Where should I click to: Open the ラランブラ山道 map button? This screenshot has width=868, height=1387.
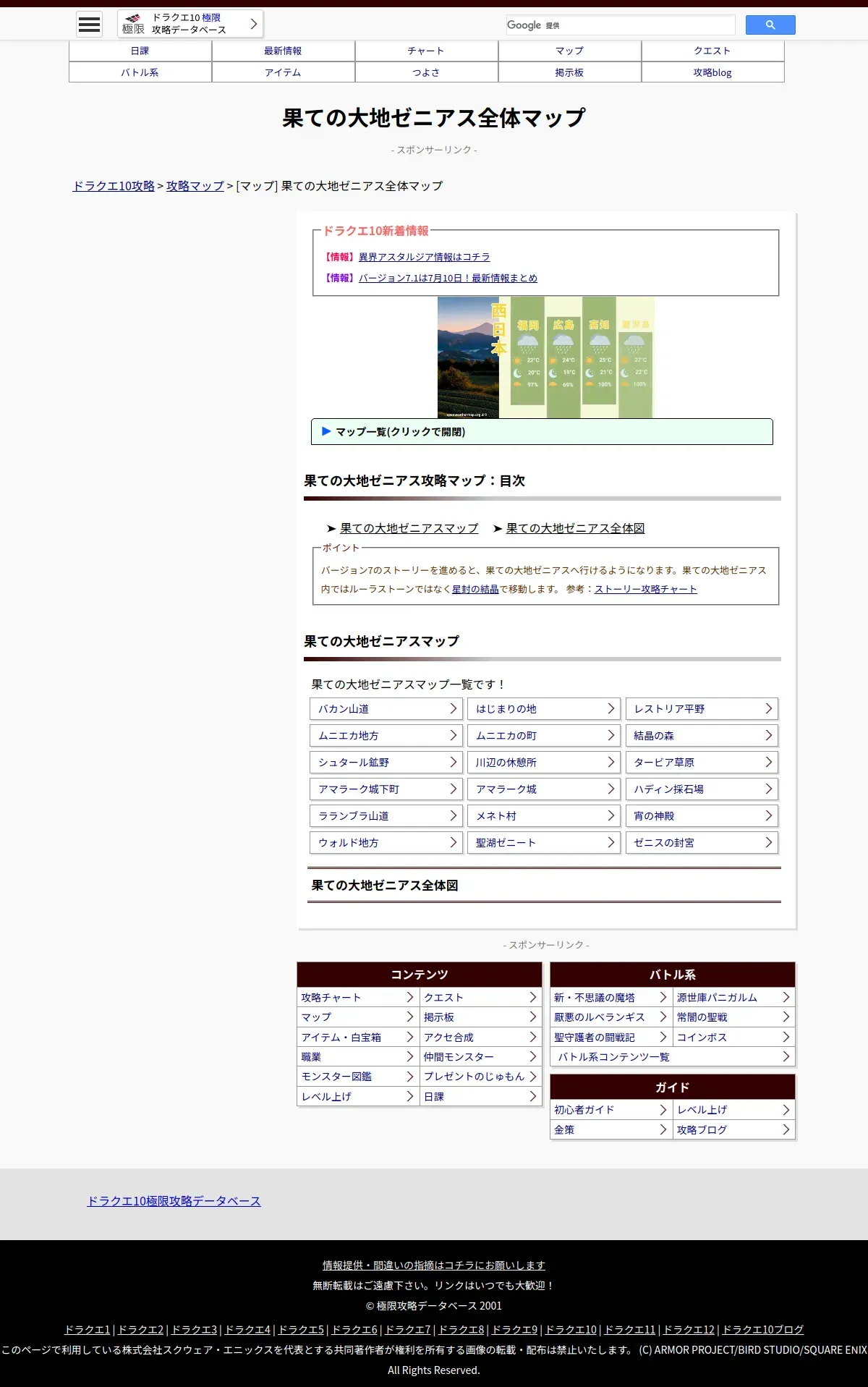[386, 816]
